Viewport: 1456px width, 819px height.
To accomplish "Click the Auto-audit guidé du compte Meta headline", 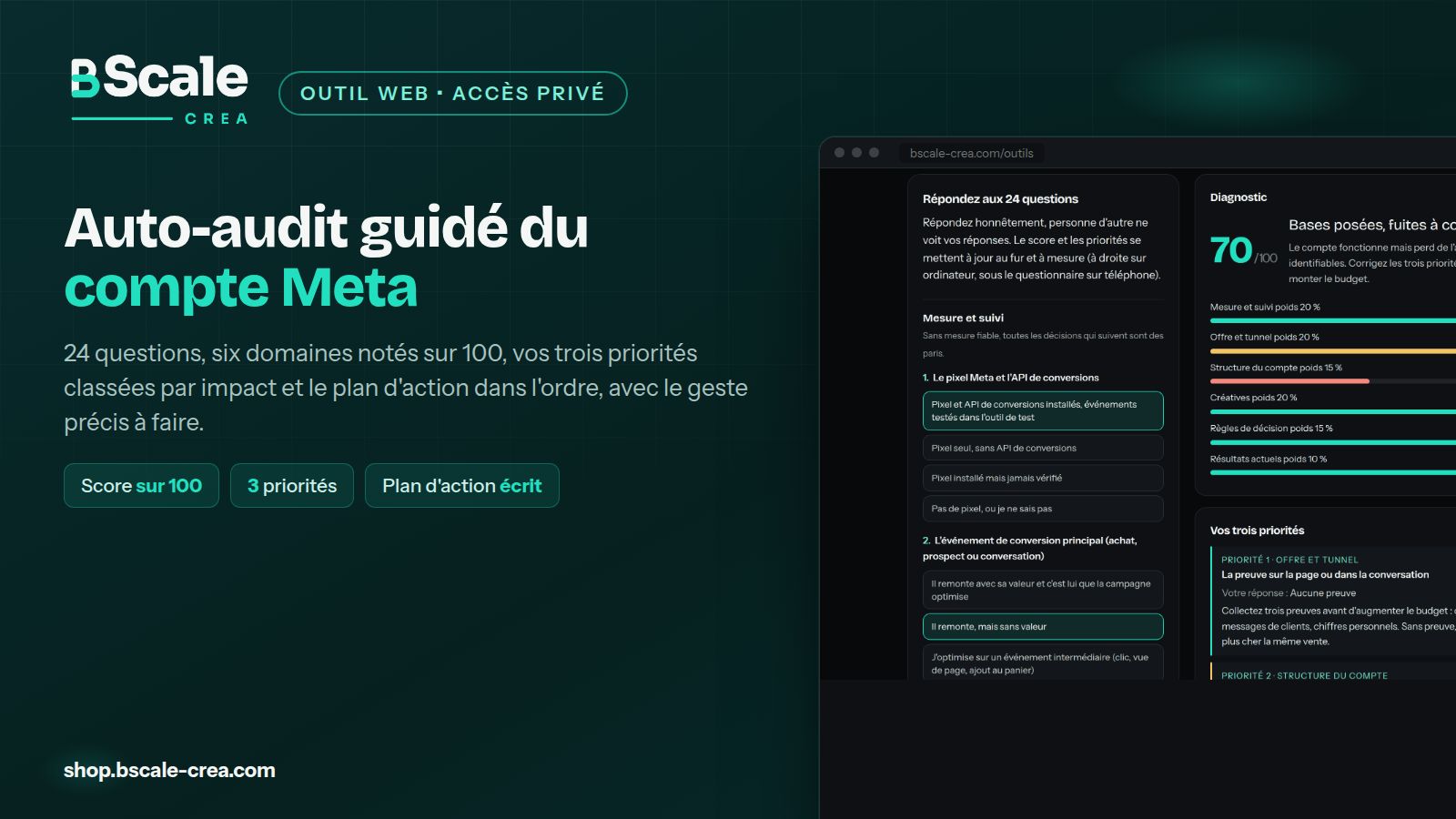I will [x=326, y=257].
